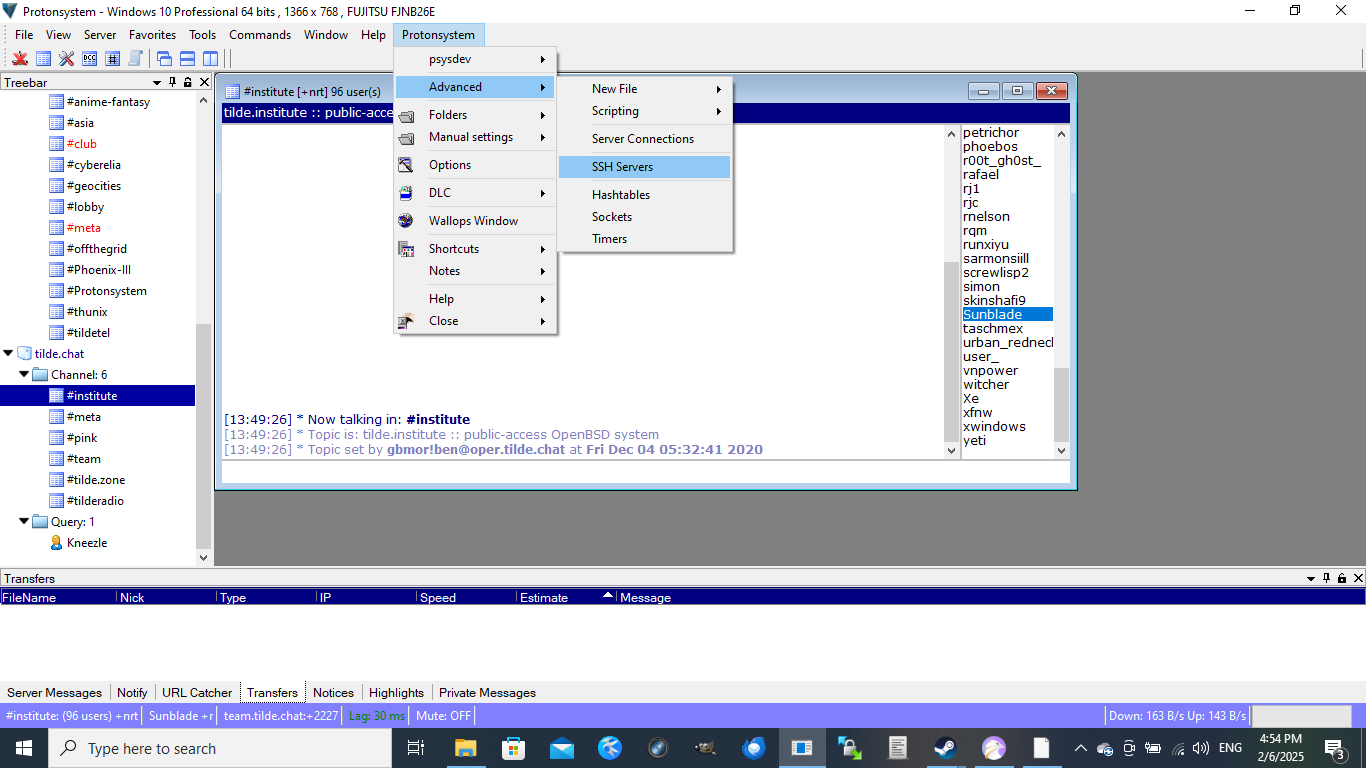Image resolution: width=1366 pixels, height=768 pixels.
Task: Open options via wrench-screwdriver toolbar icon
Action: pyautogui.click(x=66, y=59)
